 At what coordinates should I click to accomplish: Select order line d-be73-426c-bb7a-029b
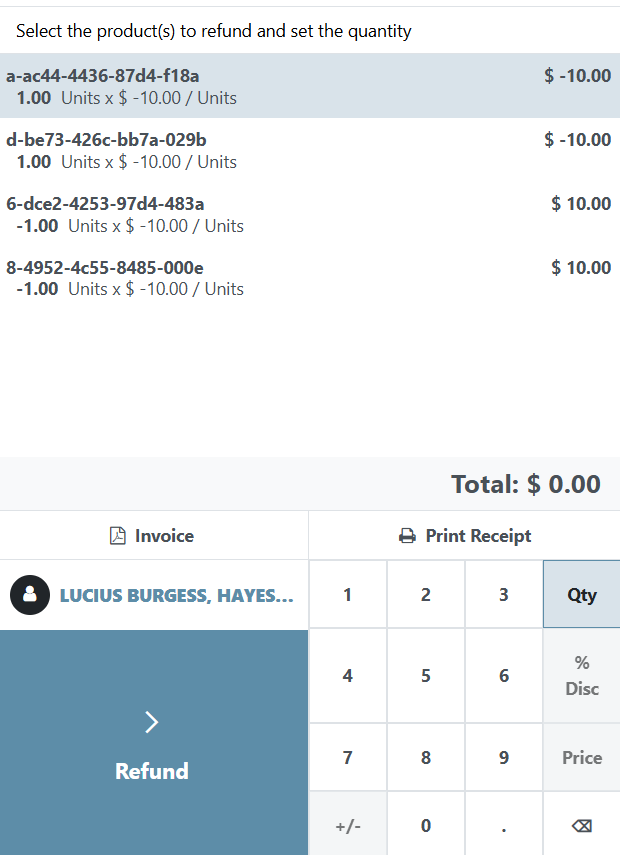[x=309, y=150]
